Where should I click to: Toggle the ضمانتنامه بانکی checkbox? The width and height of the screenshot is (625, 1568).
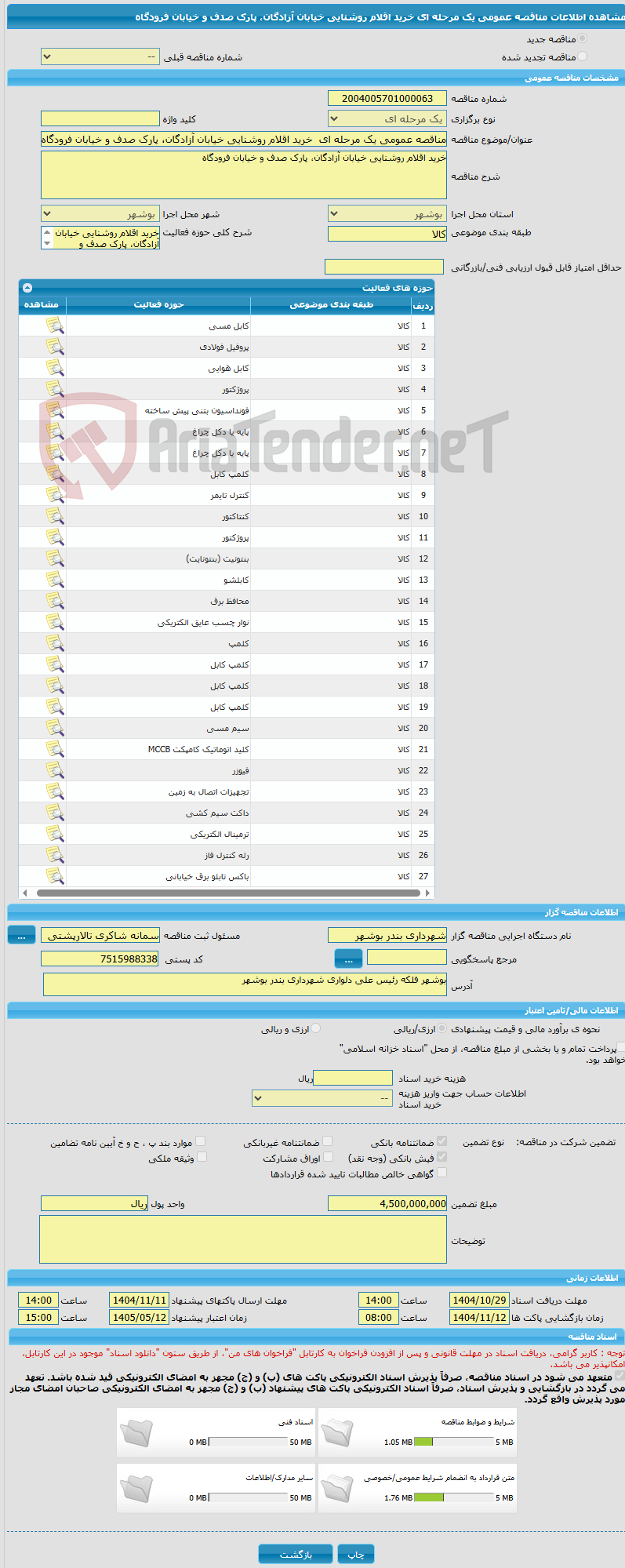[x=442, y=1141]
